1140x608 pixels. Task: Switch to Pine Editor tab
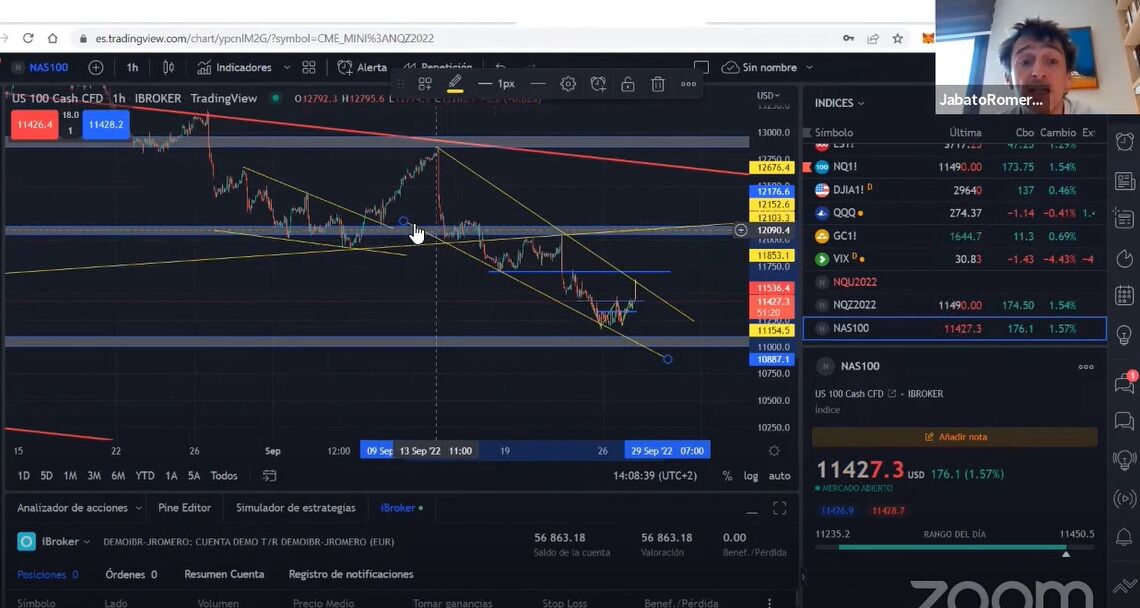(x=185, y=508)
